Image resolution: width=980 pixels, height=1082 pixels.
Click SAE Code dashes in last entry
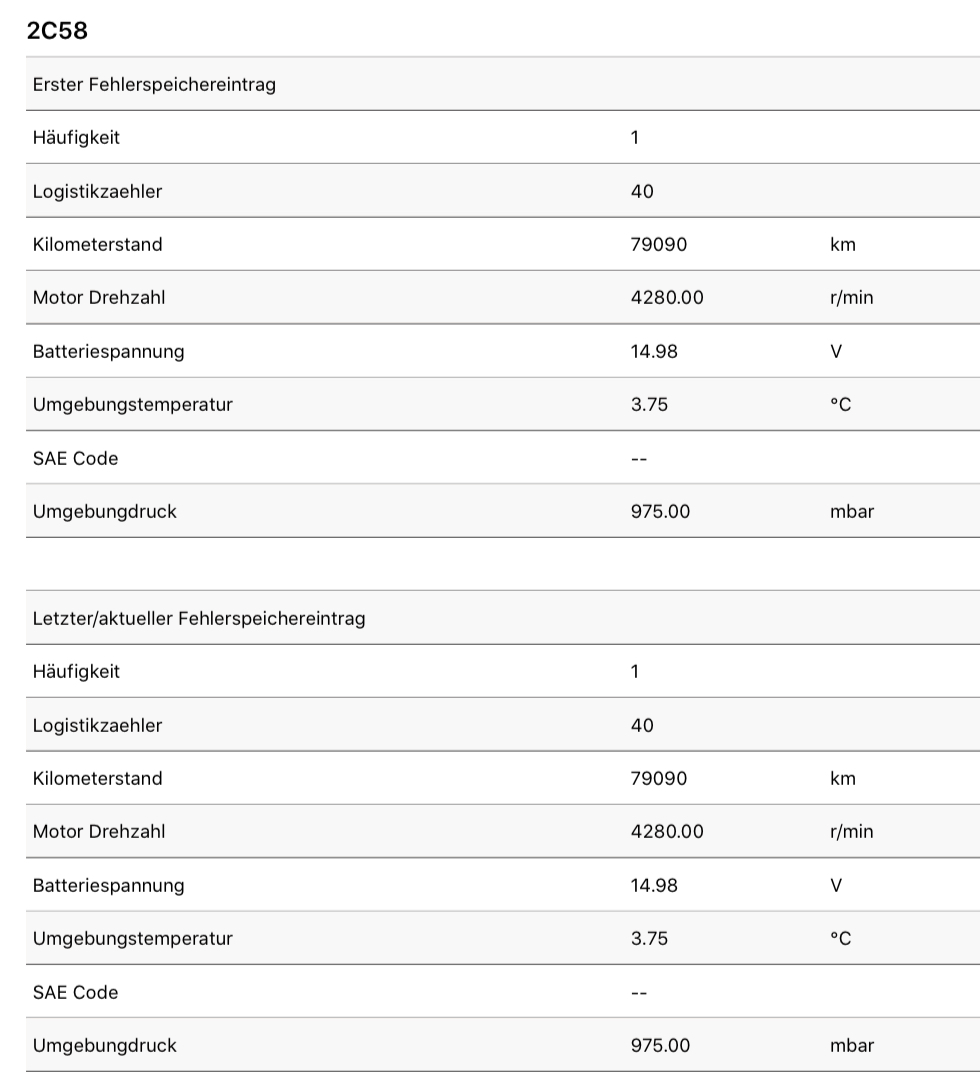tap(639, 992)
